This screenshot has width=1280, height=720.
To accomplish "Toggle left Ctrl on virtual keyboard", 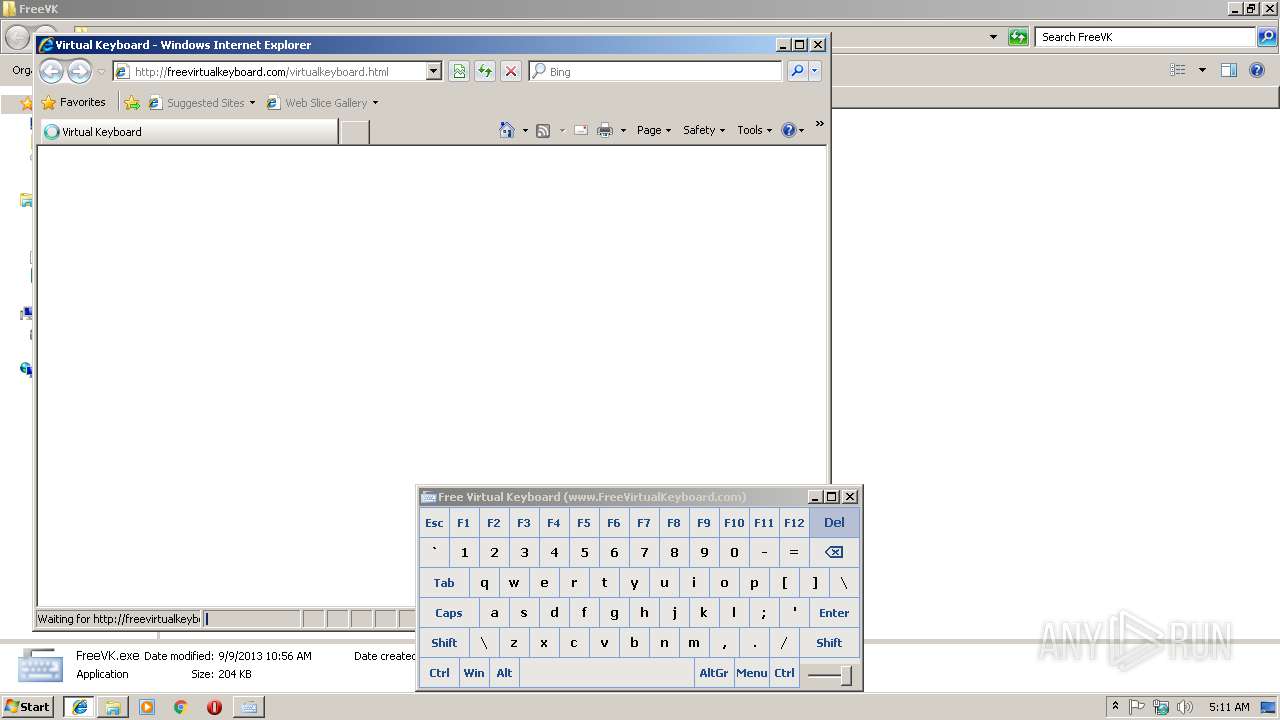I will click(439, 673).
